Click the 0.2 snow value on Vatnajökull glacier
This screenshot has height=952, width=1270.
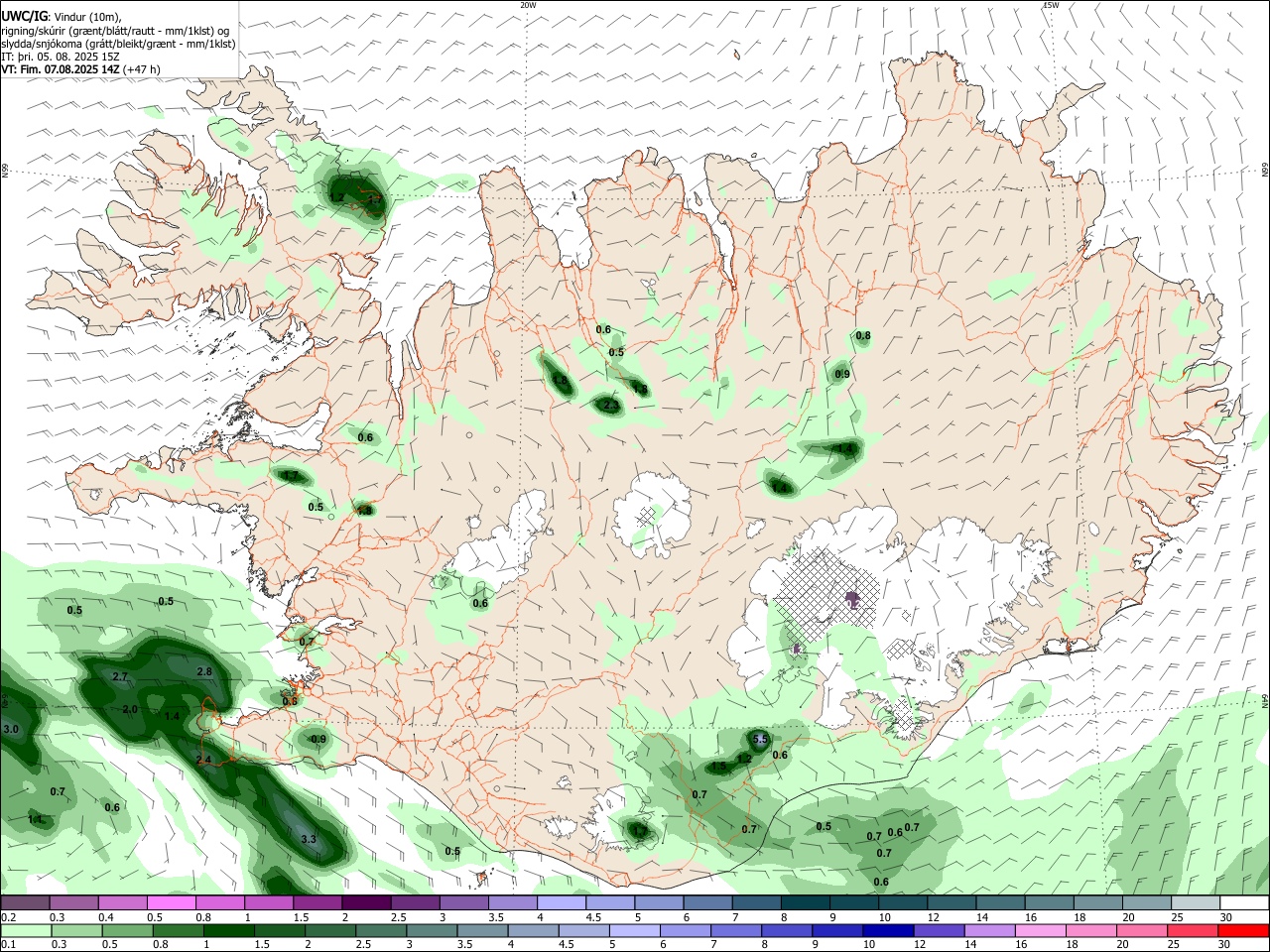[852, 603]
